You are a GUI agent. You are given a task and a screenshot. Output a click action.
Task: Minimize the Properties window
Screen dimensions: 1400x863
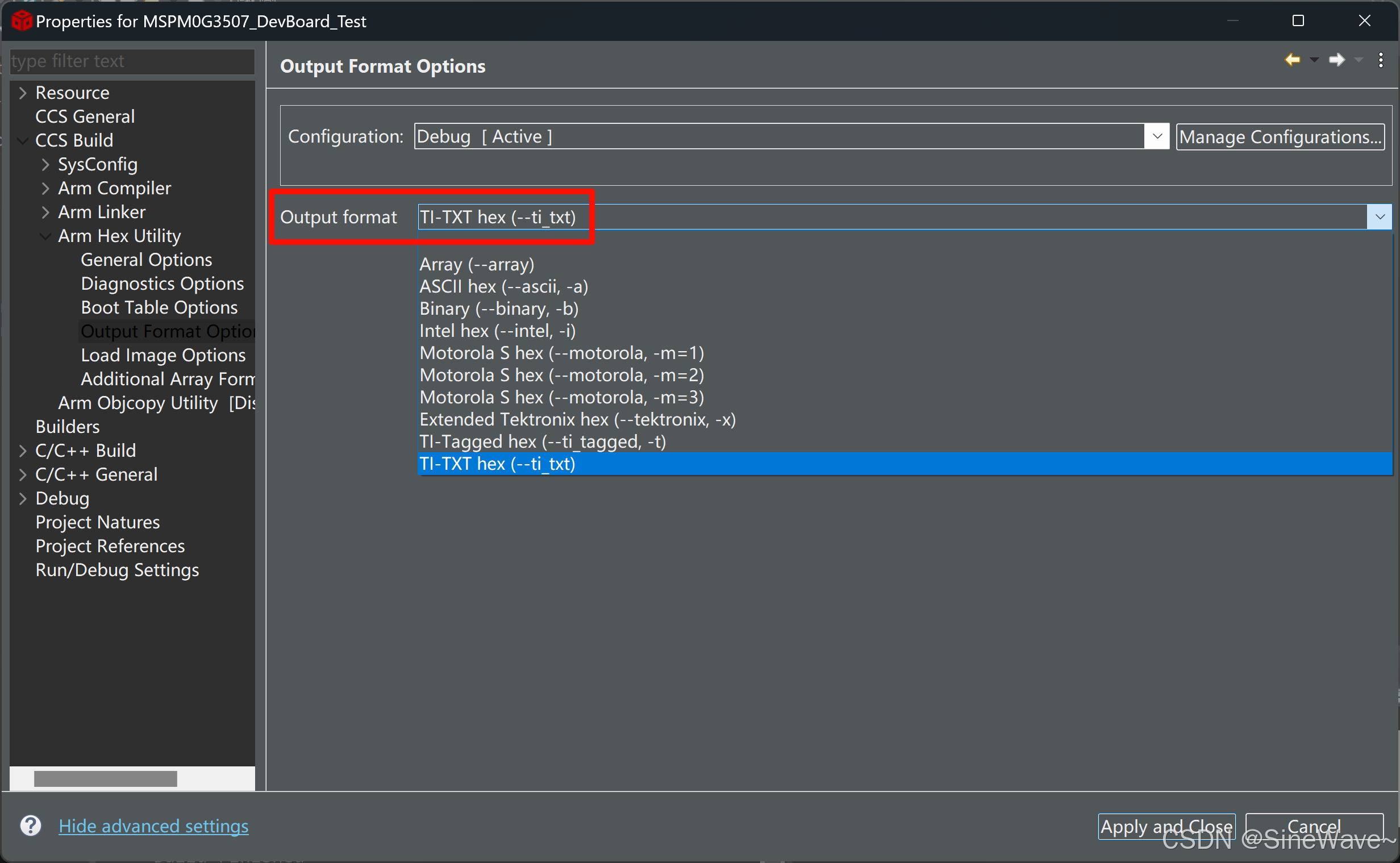(1232, 20)
